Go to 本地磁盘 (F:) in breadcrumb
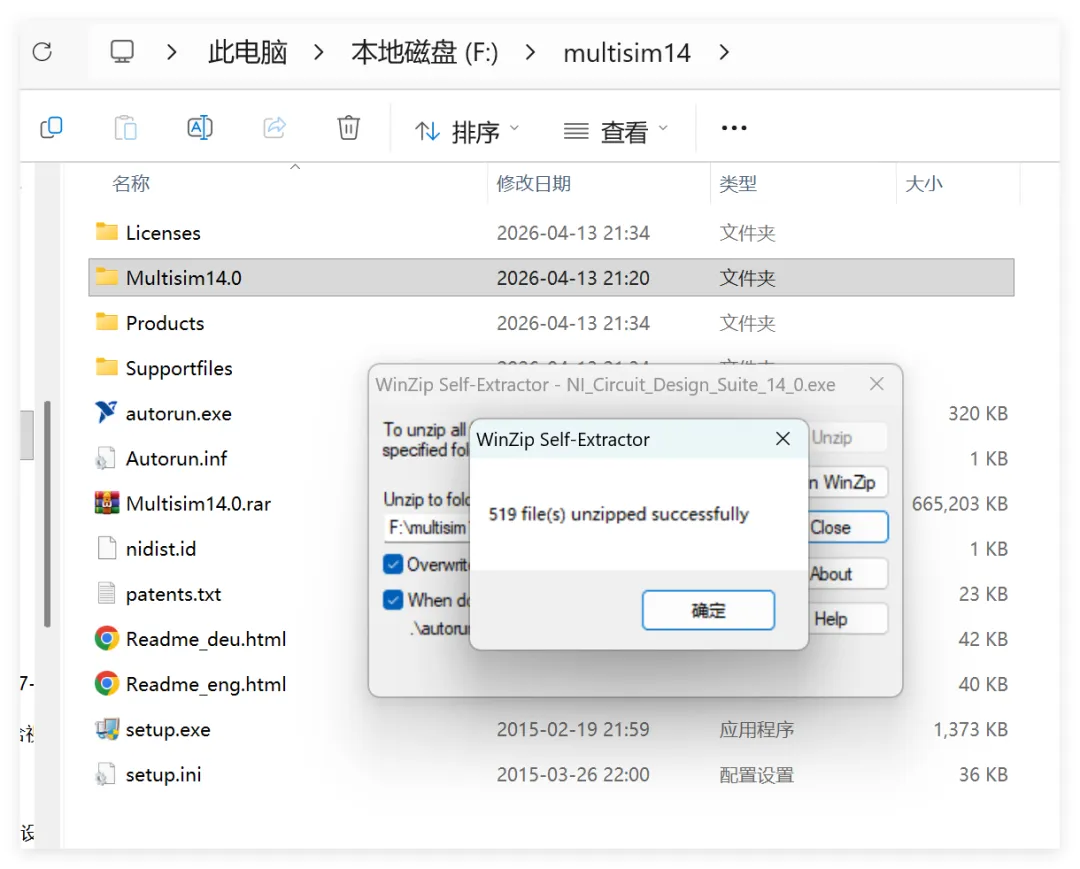1080x869 pixels. coord(424,52)
